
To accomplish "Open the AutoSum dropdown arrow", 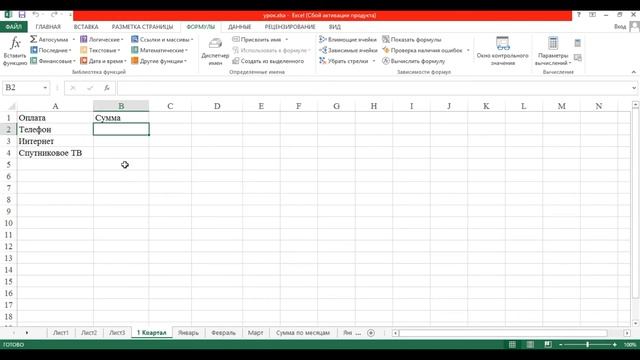I will click(73, 40).
